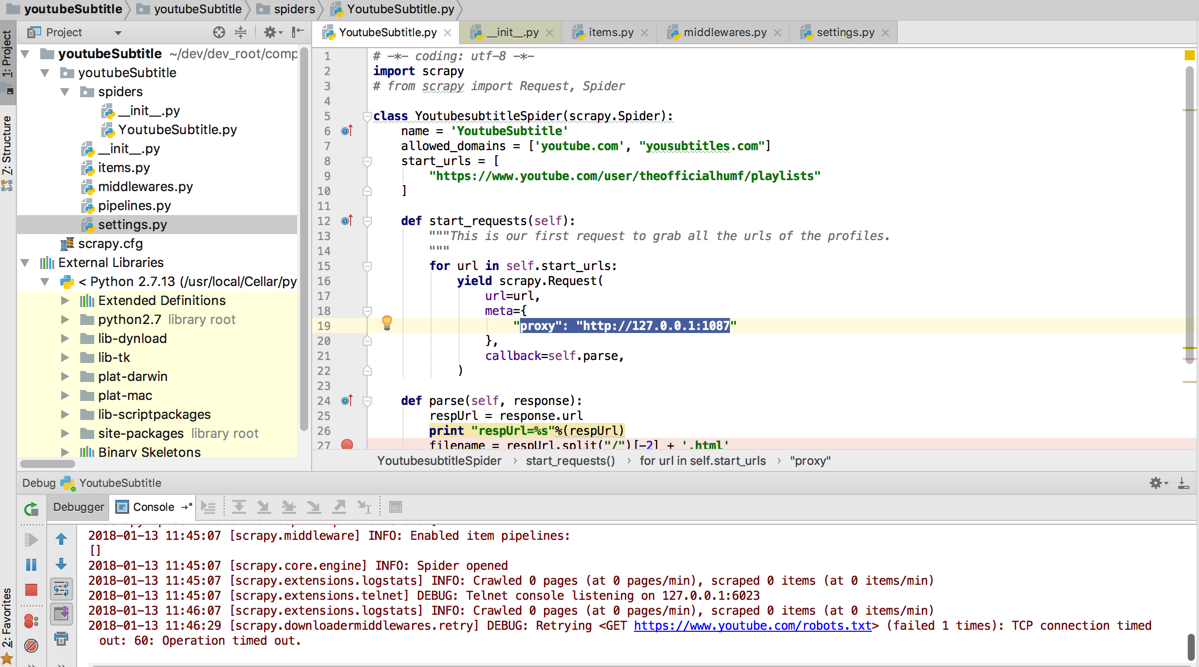Click the lightbulb intention icon on line 19

pos(387,323)
